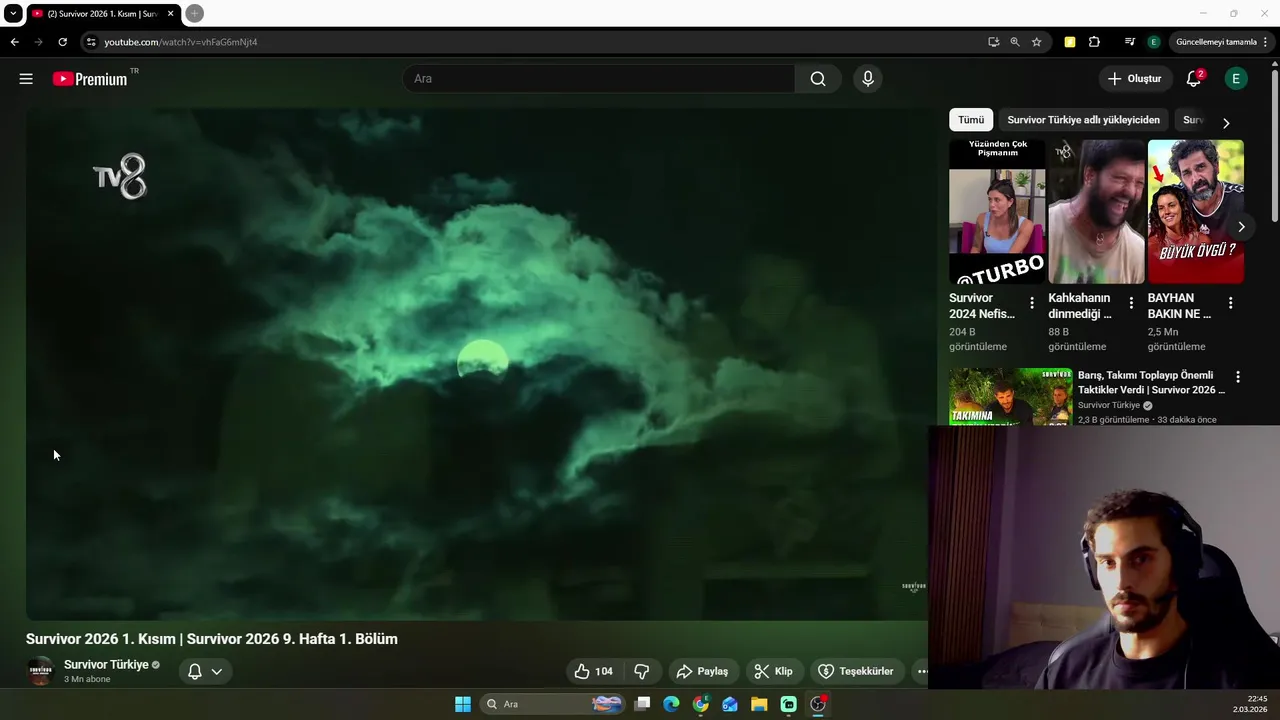Like the video with thumbs up
The height and width of the screenshot is (720, 1280).
coord(592,671)
